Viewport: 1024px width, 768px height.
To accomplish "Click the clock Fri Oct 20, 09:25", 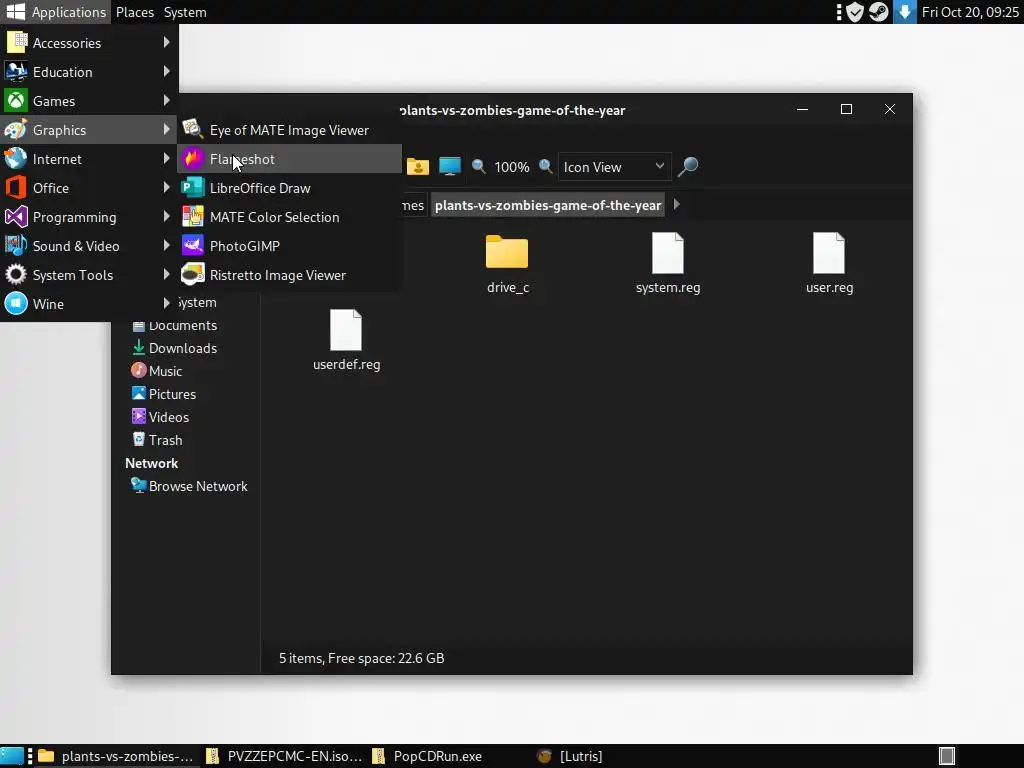I will (970, 12).
